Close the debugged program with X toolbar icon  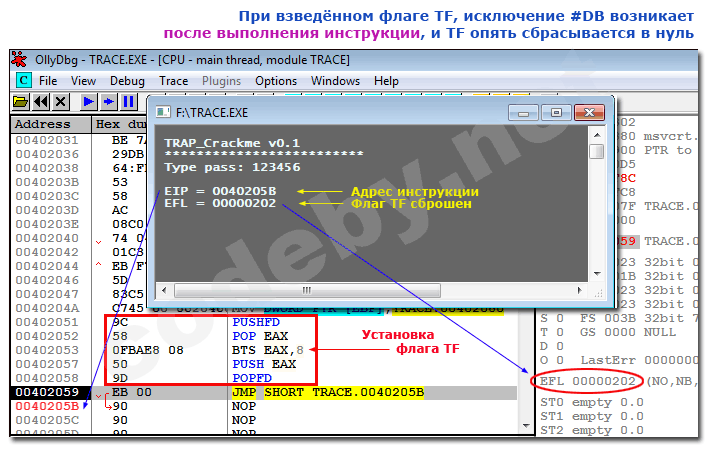tap(60, 102)
